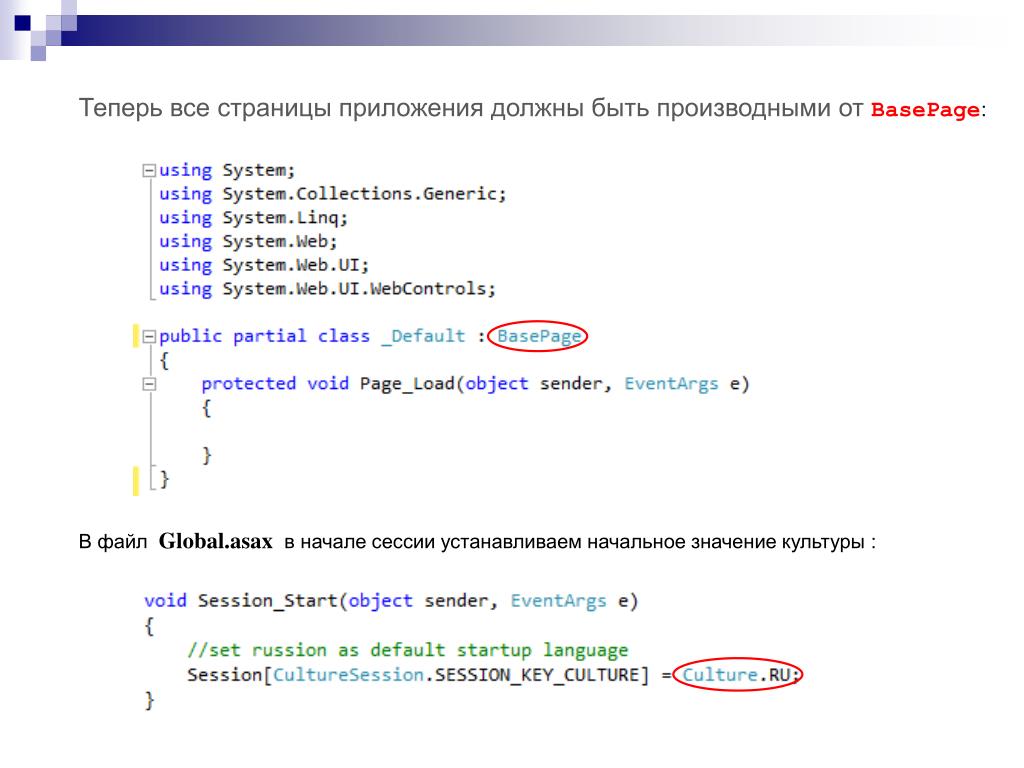Click EventArgs type in Session_Start signature

(558, 601)
